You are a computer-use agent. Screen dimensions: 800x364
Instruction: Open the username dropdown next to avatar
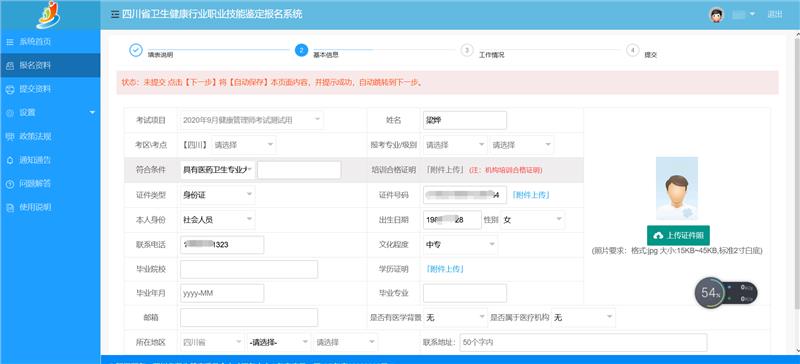[744, 14]
